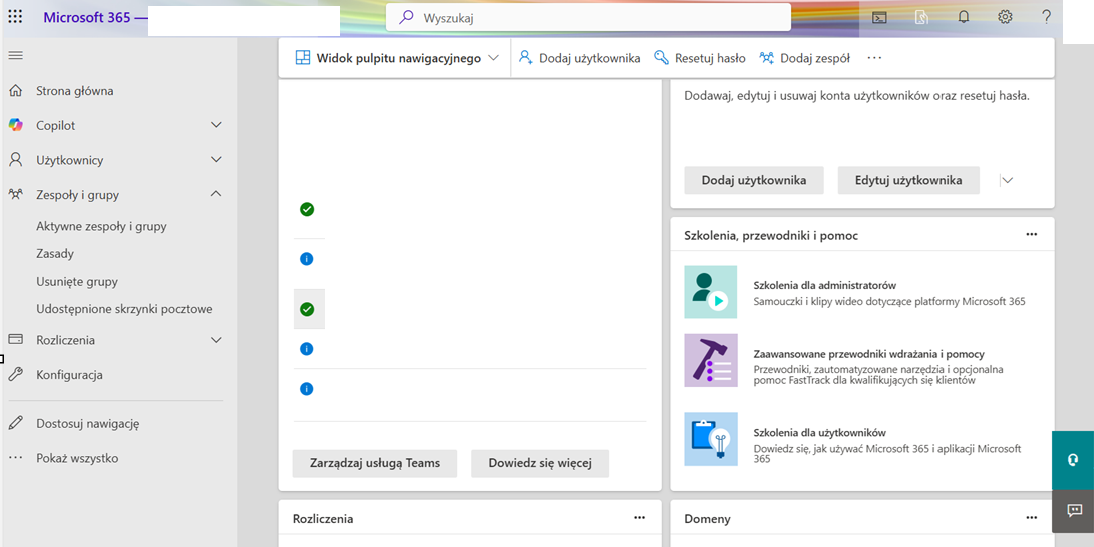Click the search magnifier icon
Image resolution: width=1094 pixels, height=547 pixels.
(x=406, y=17)
